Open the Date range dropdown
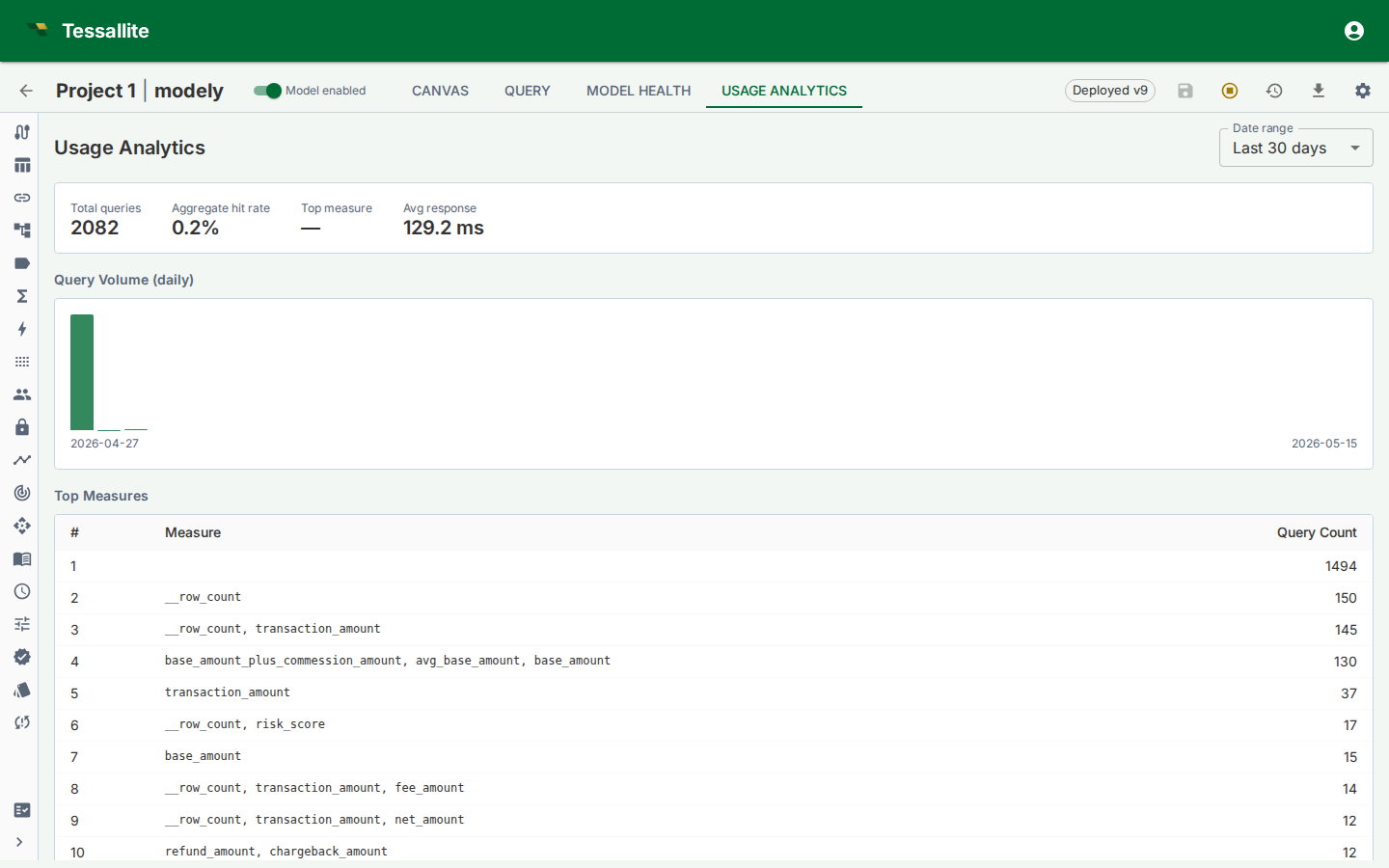 tap(1295, 148)
